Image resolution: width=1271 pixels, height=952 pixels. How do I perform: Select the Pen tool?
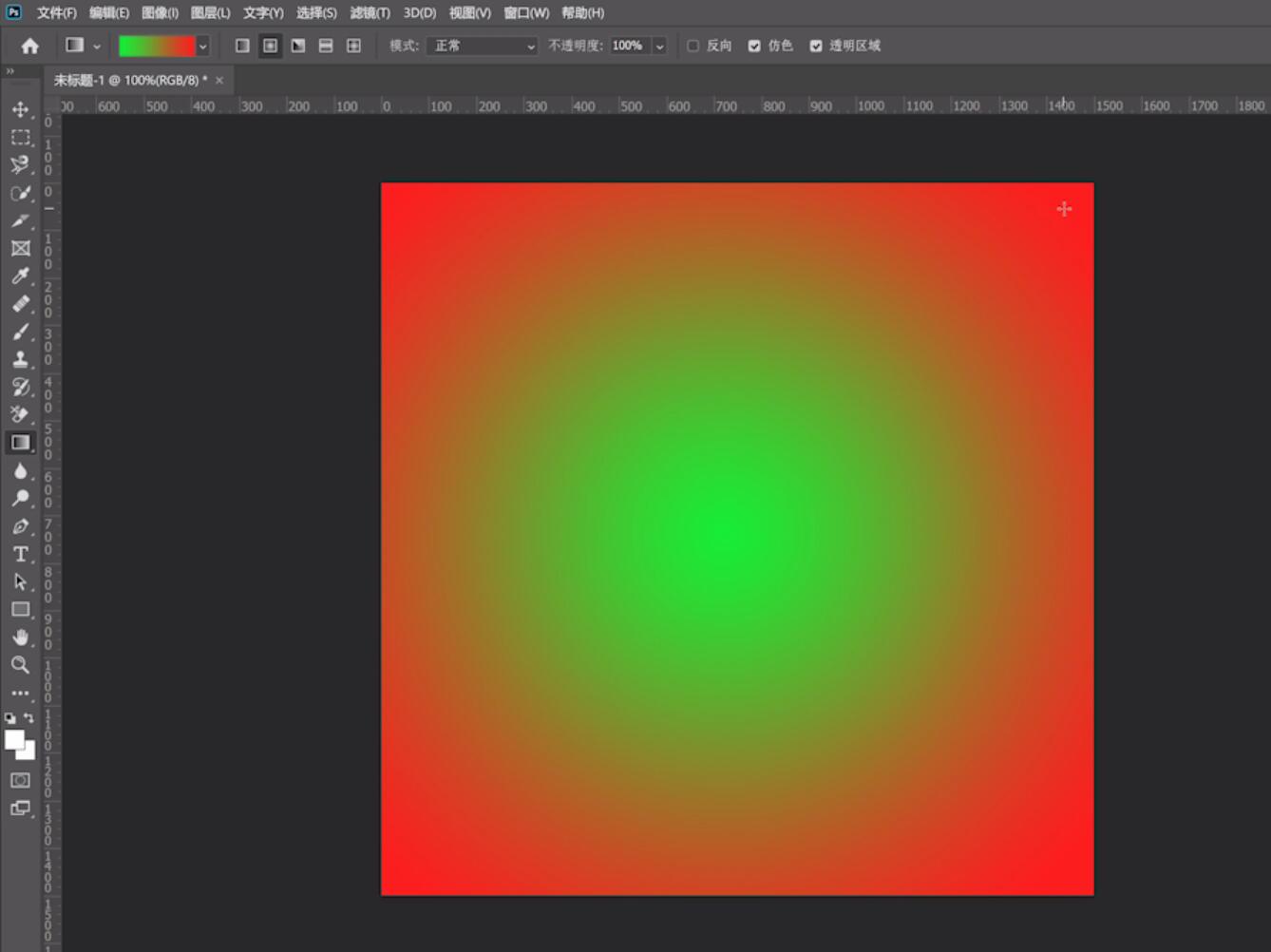pos(20,526)
